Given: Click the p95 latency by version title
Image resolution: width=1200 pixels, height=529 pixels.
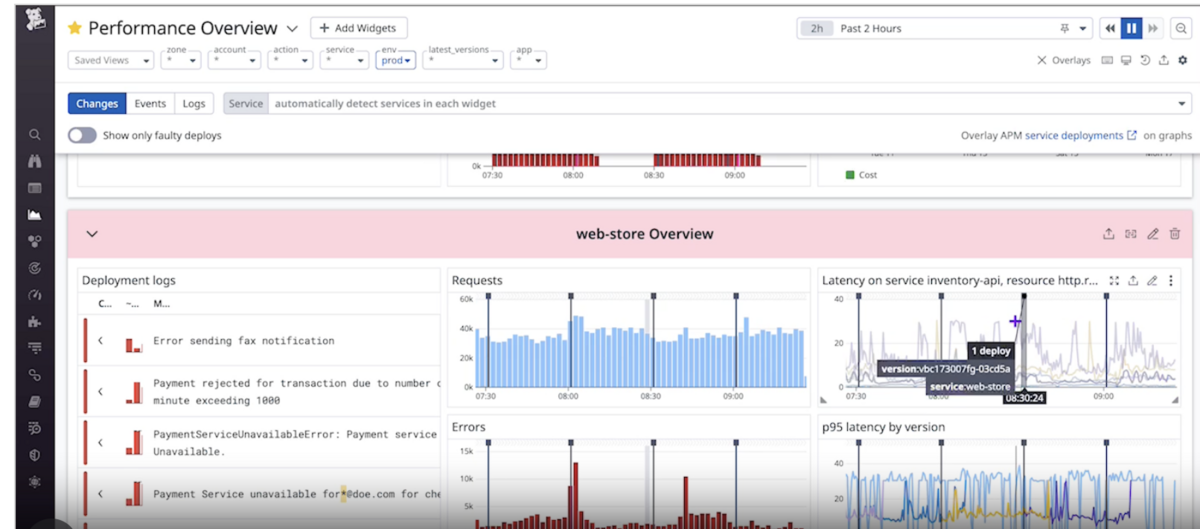Looking at the screenshot, I should pyautogui.click(x=883, y=427).
